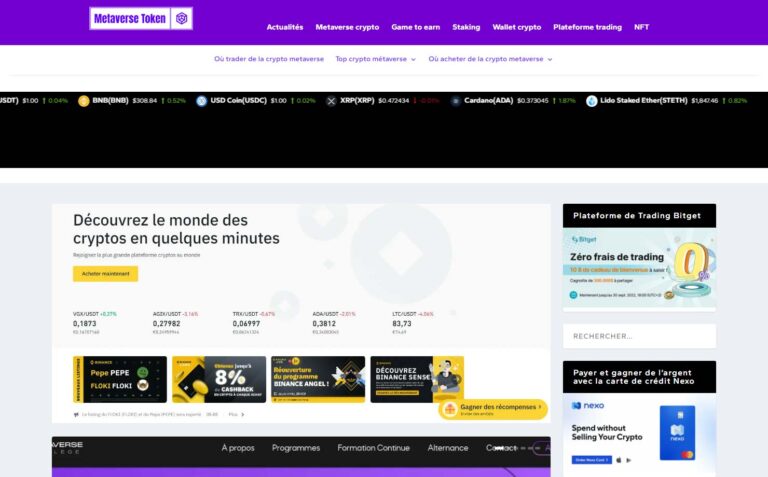Click the blue Nexo card image
This screenshot has width=768, height=477.
click(x=677, y=433)
